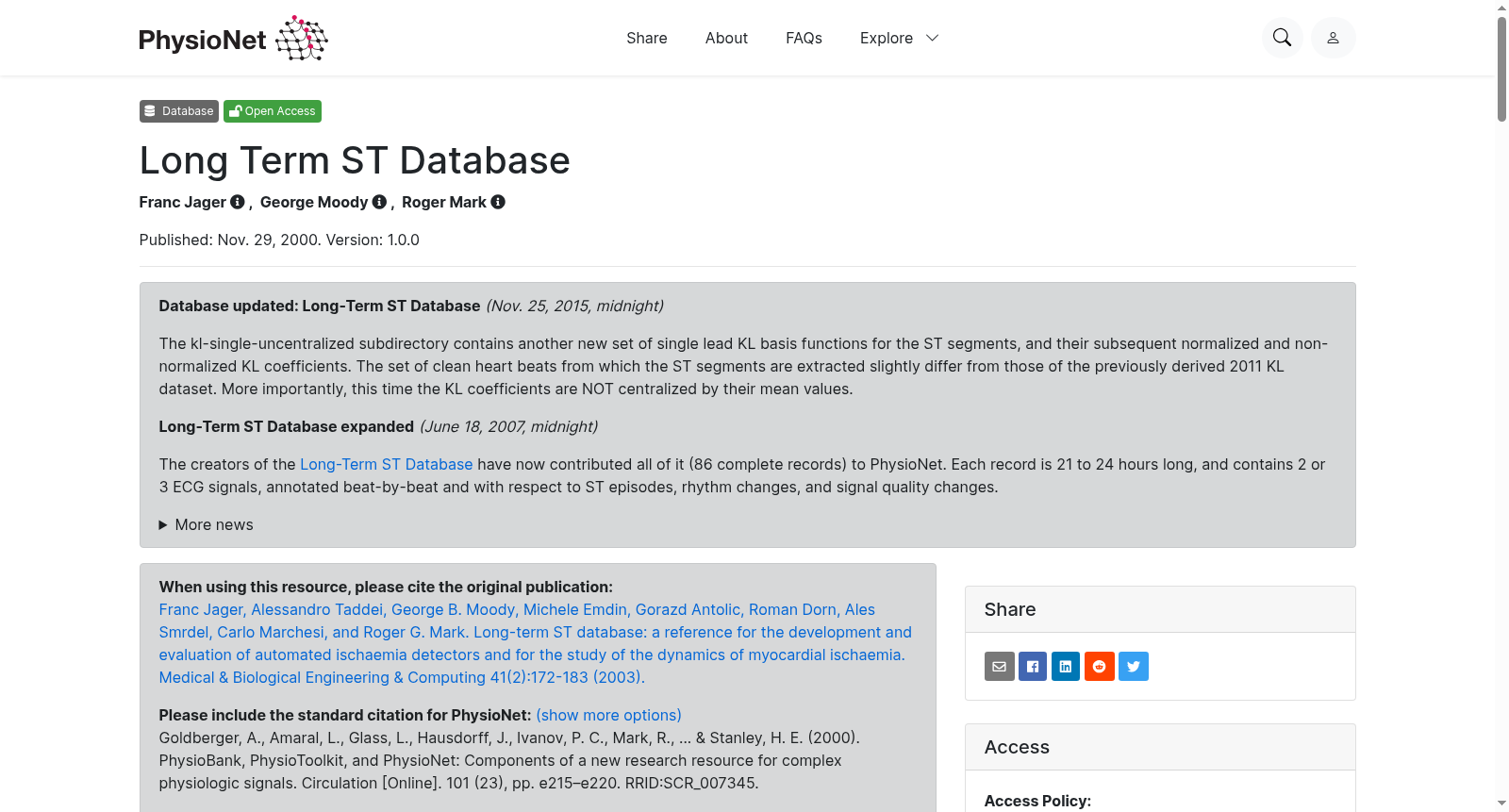Screen dimensions: 1509x812
Task: Open the Explore dropdown menu
Action: (x=899, y=38)
